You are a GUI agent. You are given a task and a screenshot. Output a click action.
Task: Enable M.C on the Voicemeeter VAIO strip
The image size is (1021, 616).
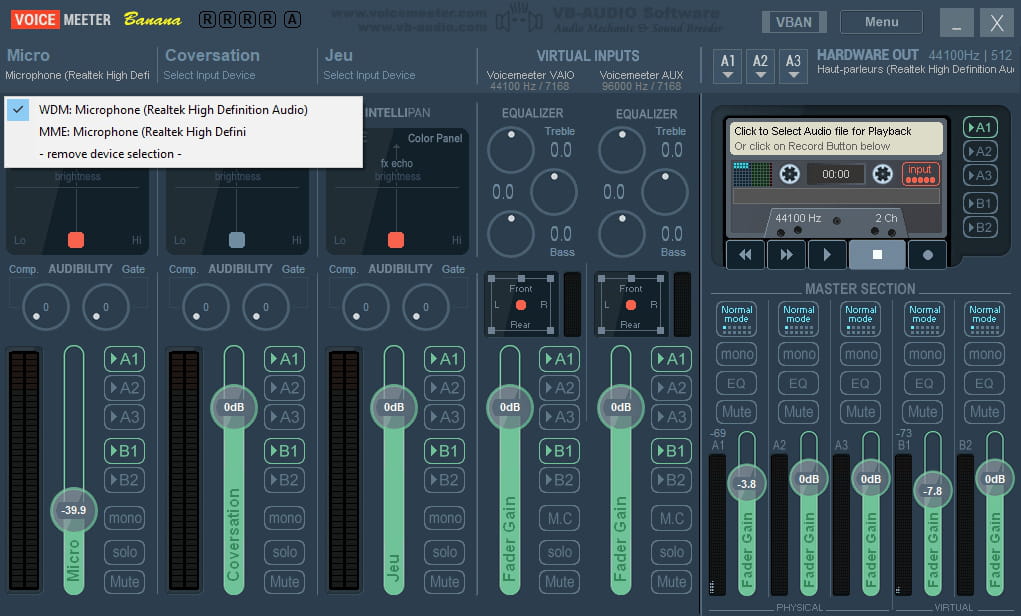pos(559,518)
